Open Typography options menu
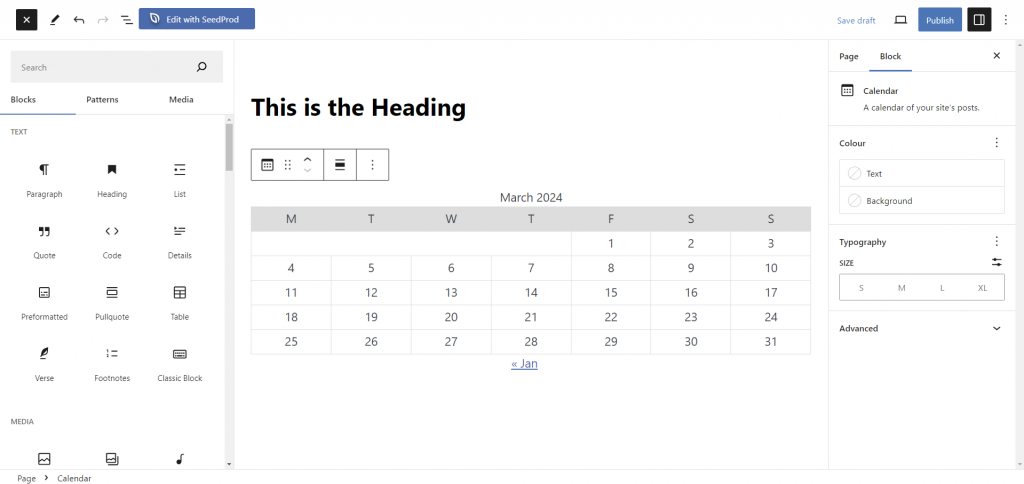Image resolution: width=1024 pixels, height=484 pixels. pyautogui.click(x=996, y=242)
